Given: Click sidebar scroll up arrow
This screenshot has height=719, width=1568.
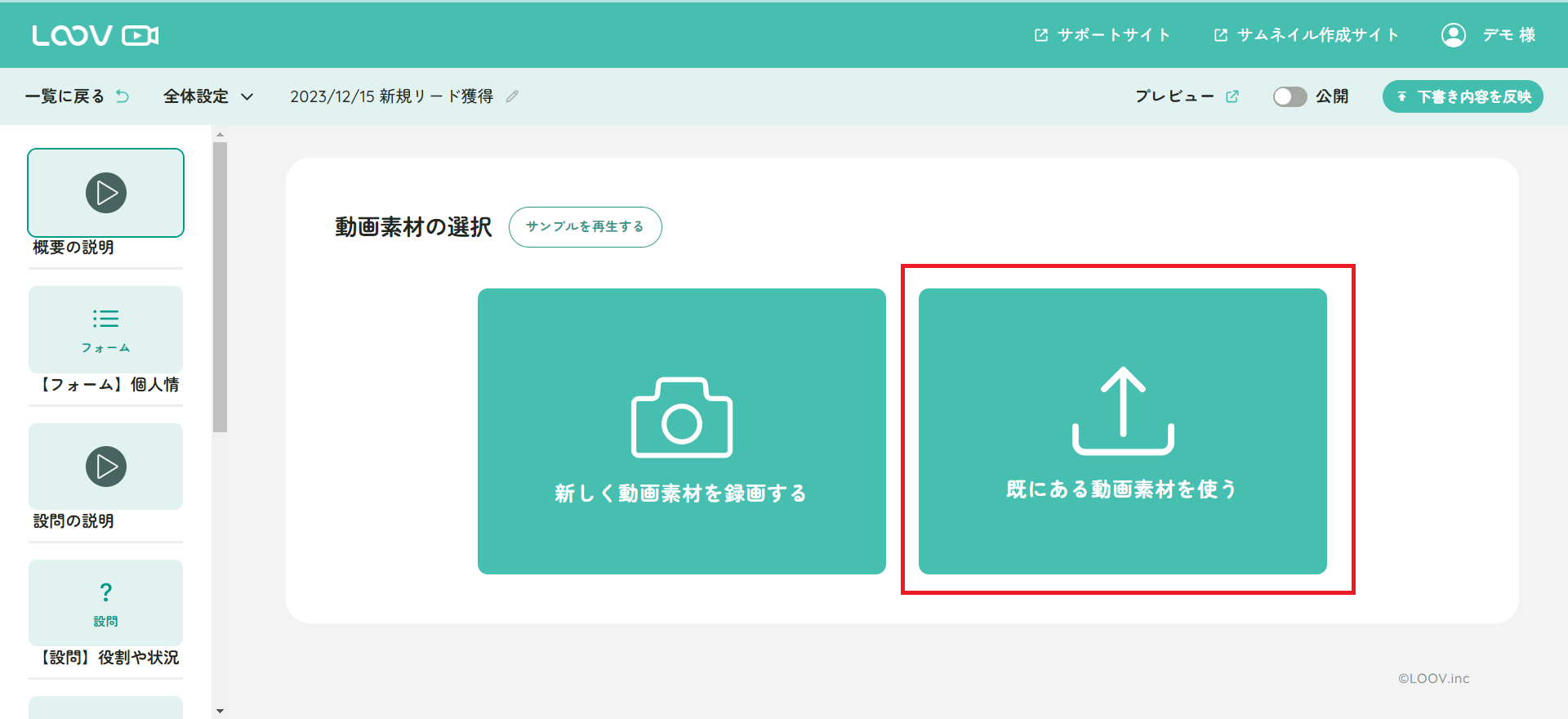Looking at the screenshot, I should click(220, 134).
